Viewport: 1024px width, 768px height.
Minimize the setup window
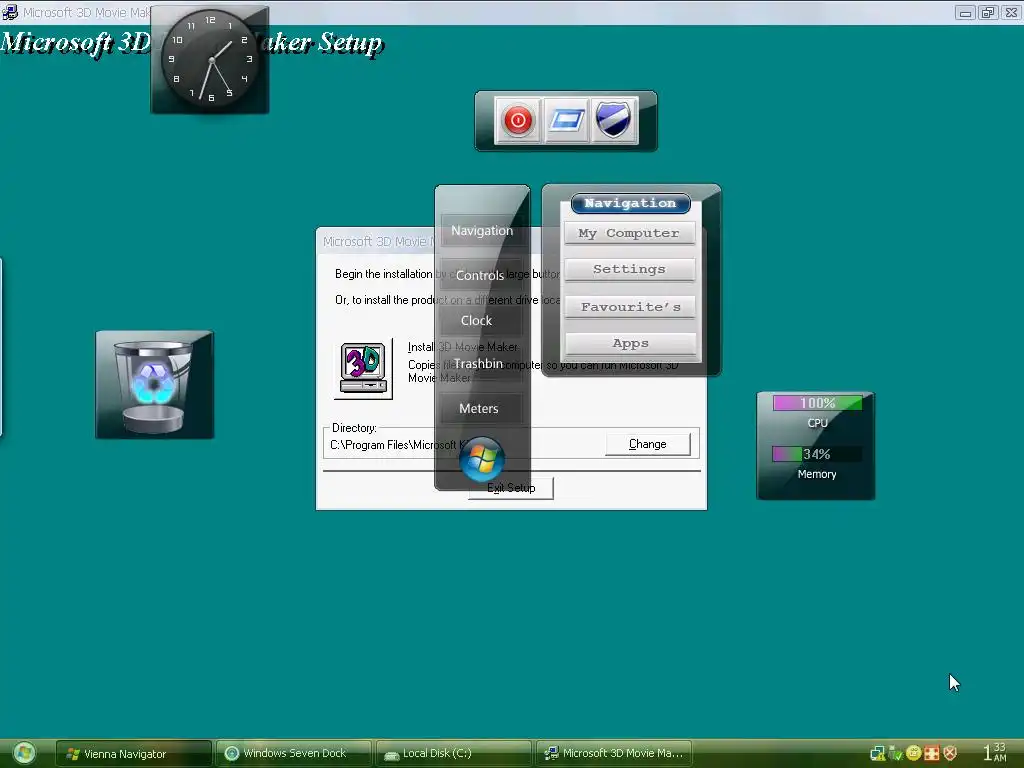[x=965, y=12]
